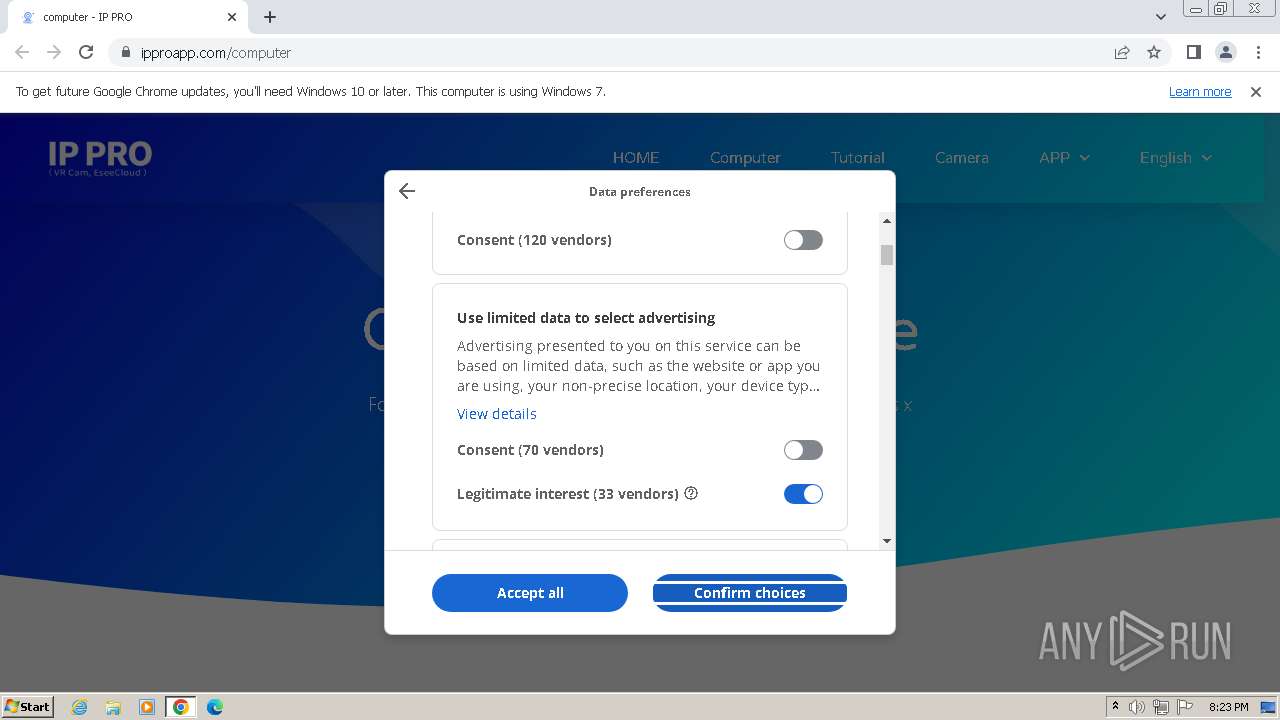
Task: Share this page icon
Action: click(x=1122, y=52)
